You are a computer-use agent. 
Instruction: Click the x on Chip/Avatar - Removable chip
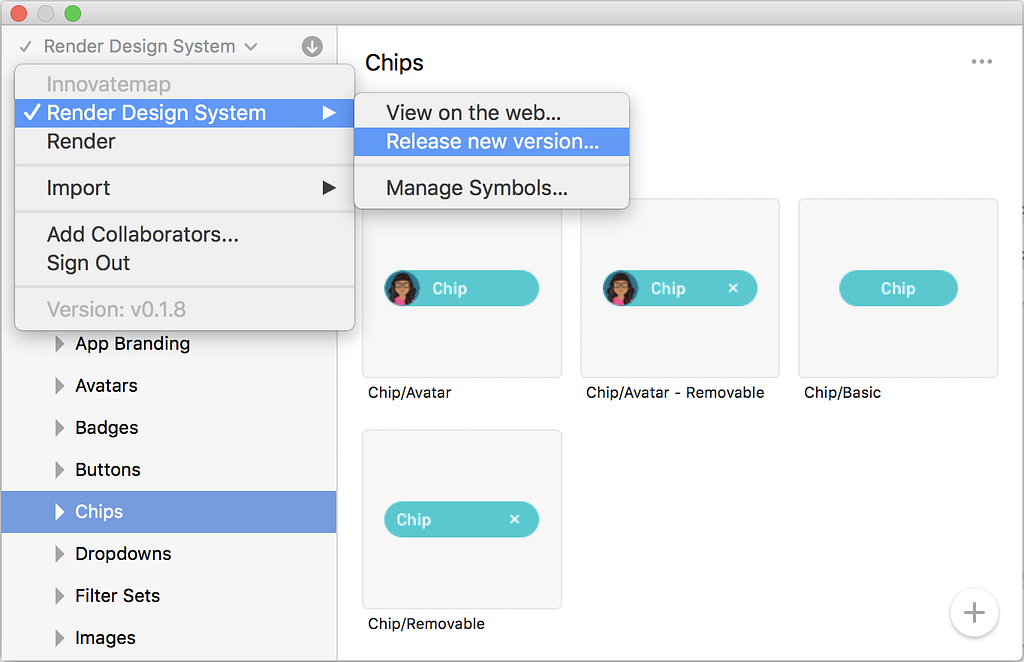coord(733,288)
